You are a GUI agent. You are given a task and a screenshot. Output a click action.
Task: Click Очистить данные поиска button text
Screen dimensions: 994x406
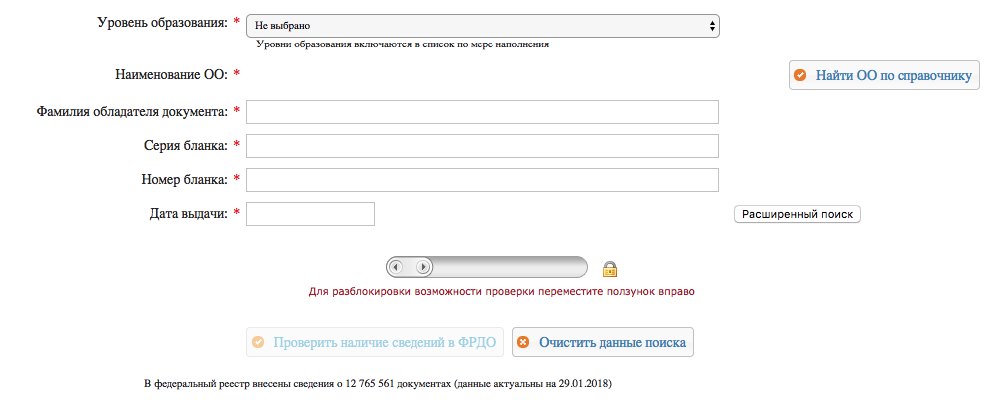(x=612, y=343)
